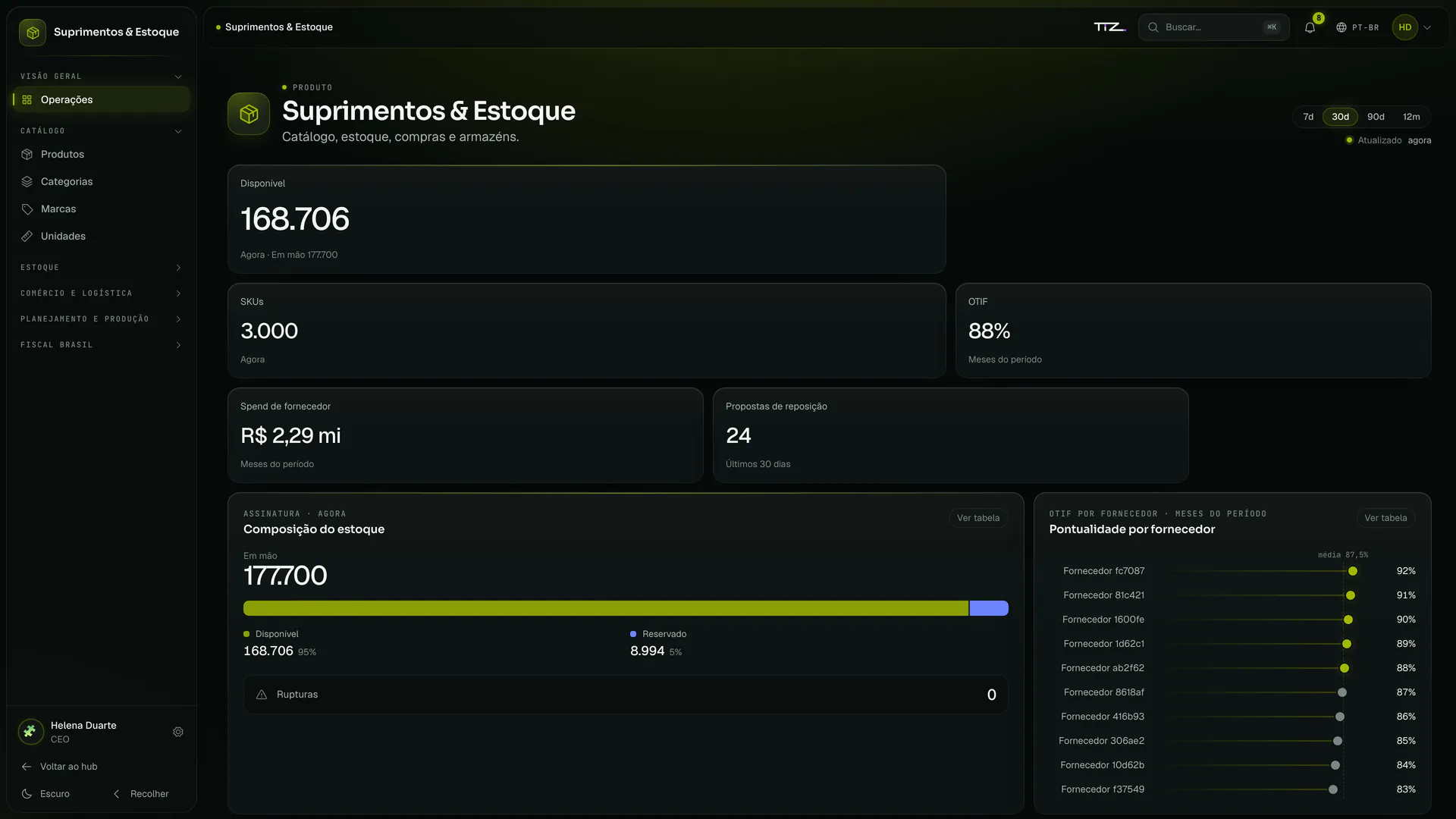Click the OTIF 88% card
Image resolution: width=1456 pixels, height=819 pixels.
coord(1193,331)
